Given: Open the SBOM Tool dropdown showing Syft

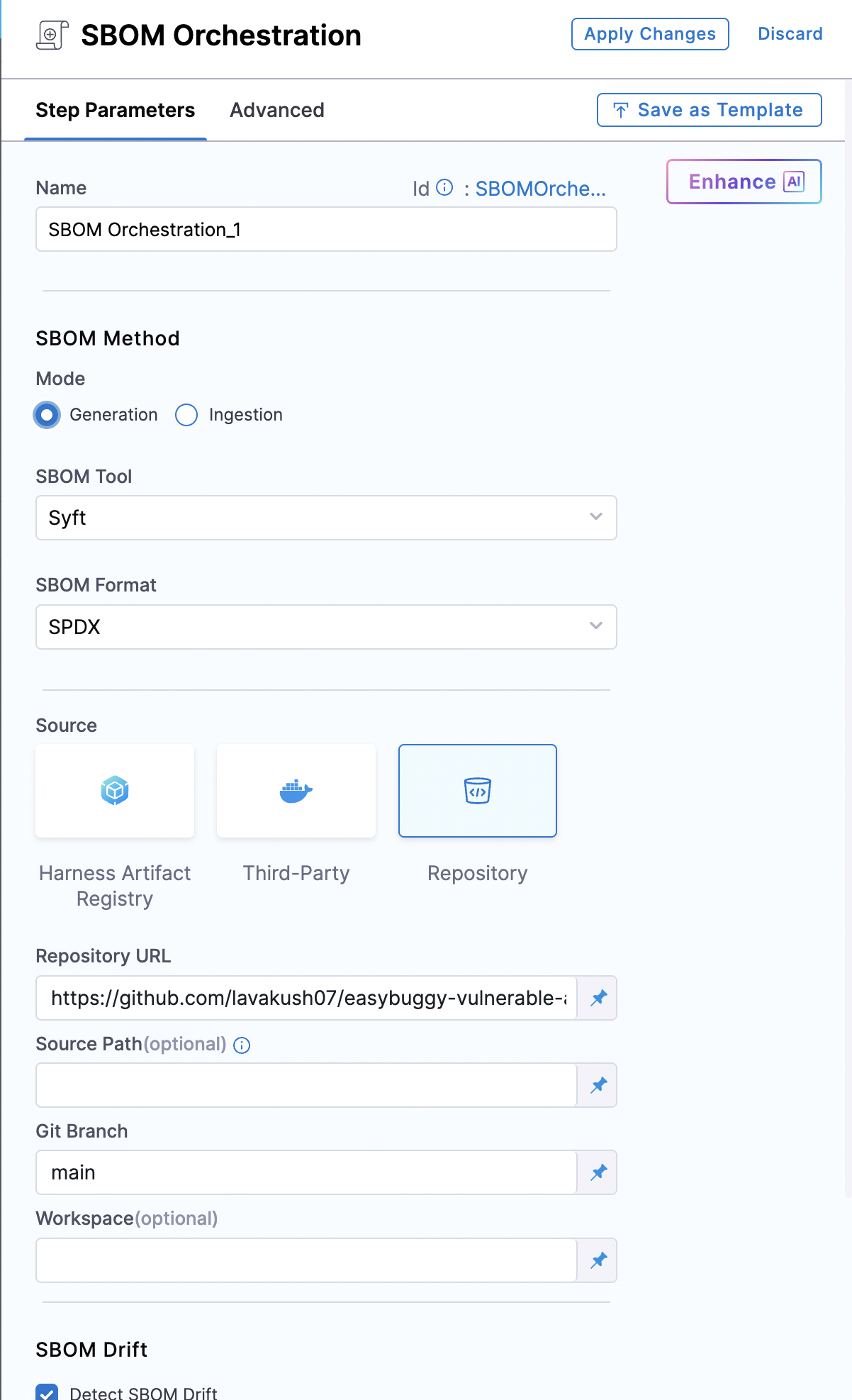Looking at the screenshot, I should pos(326,518).
